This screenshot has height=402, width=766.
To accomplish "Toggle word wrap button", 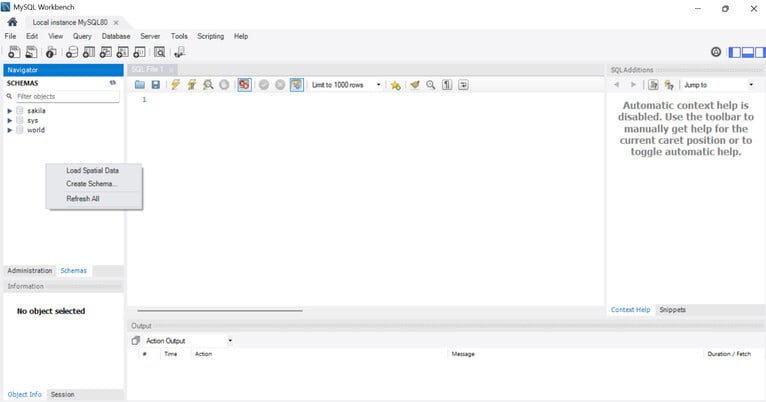I will [463, 85].
